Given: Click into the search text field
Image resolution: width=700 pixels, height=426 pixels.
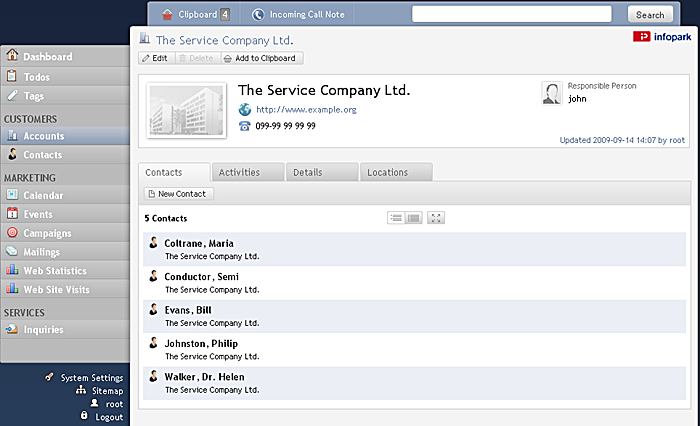Looking at the screenshot, I should pyautogui.click(x=512, y=14).
